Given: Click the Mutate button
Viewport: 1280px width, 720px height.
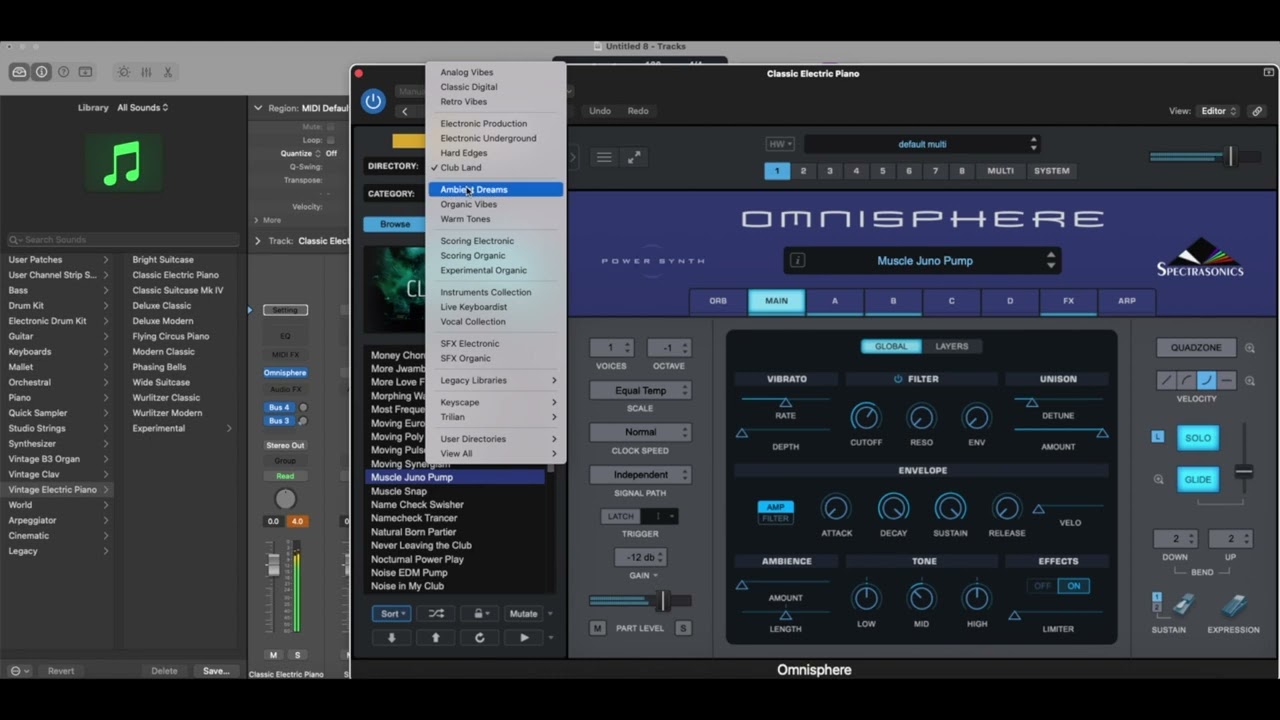Looking at the screenshot, I should [x=524, y=614].
